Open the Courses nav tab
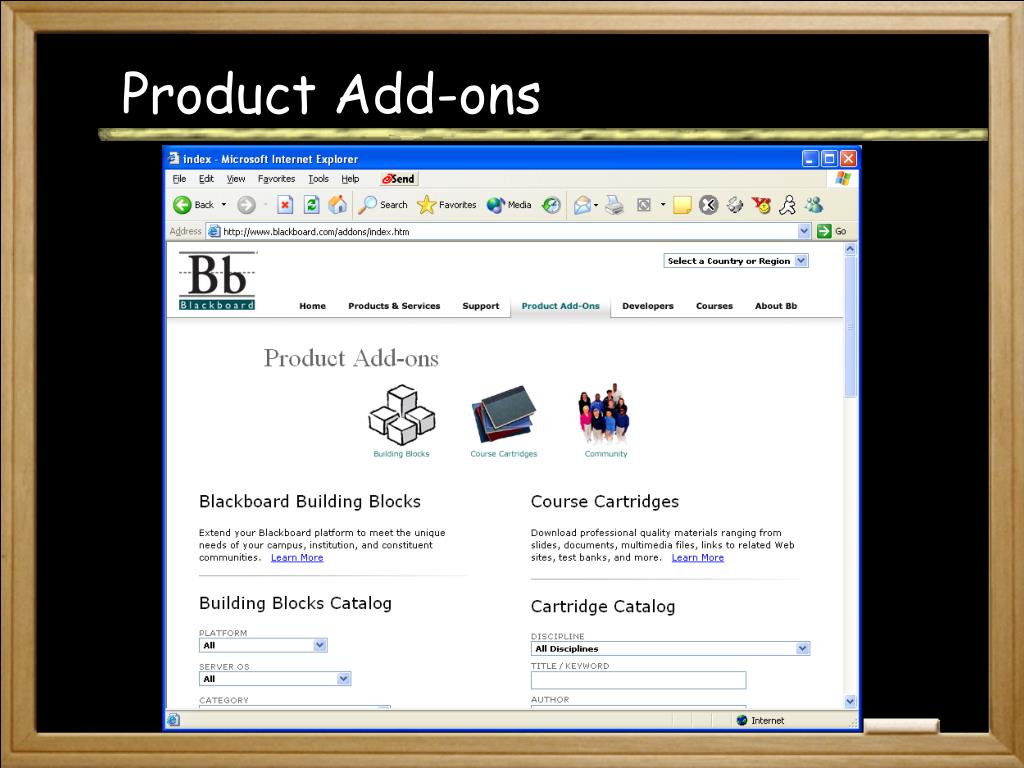The image size is (1024, 768). click(714, 306)
